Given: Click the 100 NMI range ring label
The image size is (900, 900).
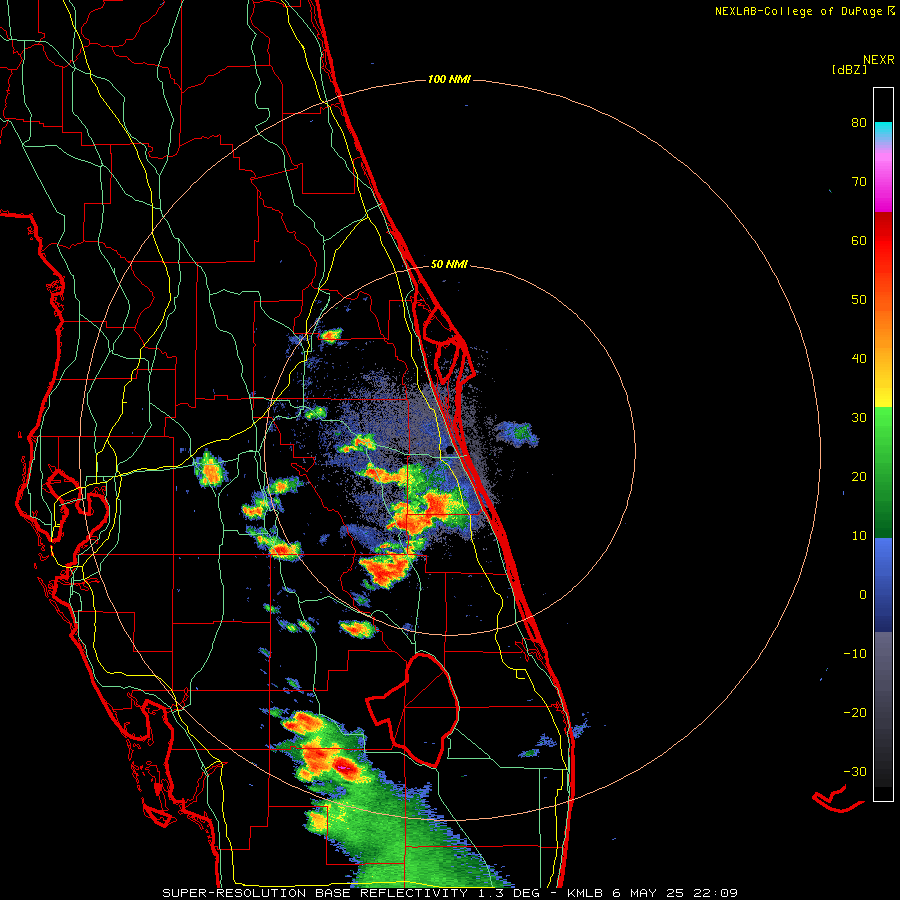Looking at the screenshot, I should [x=449, y=79].
